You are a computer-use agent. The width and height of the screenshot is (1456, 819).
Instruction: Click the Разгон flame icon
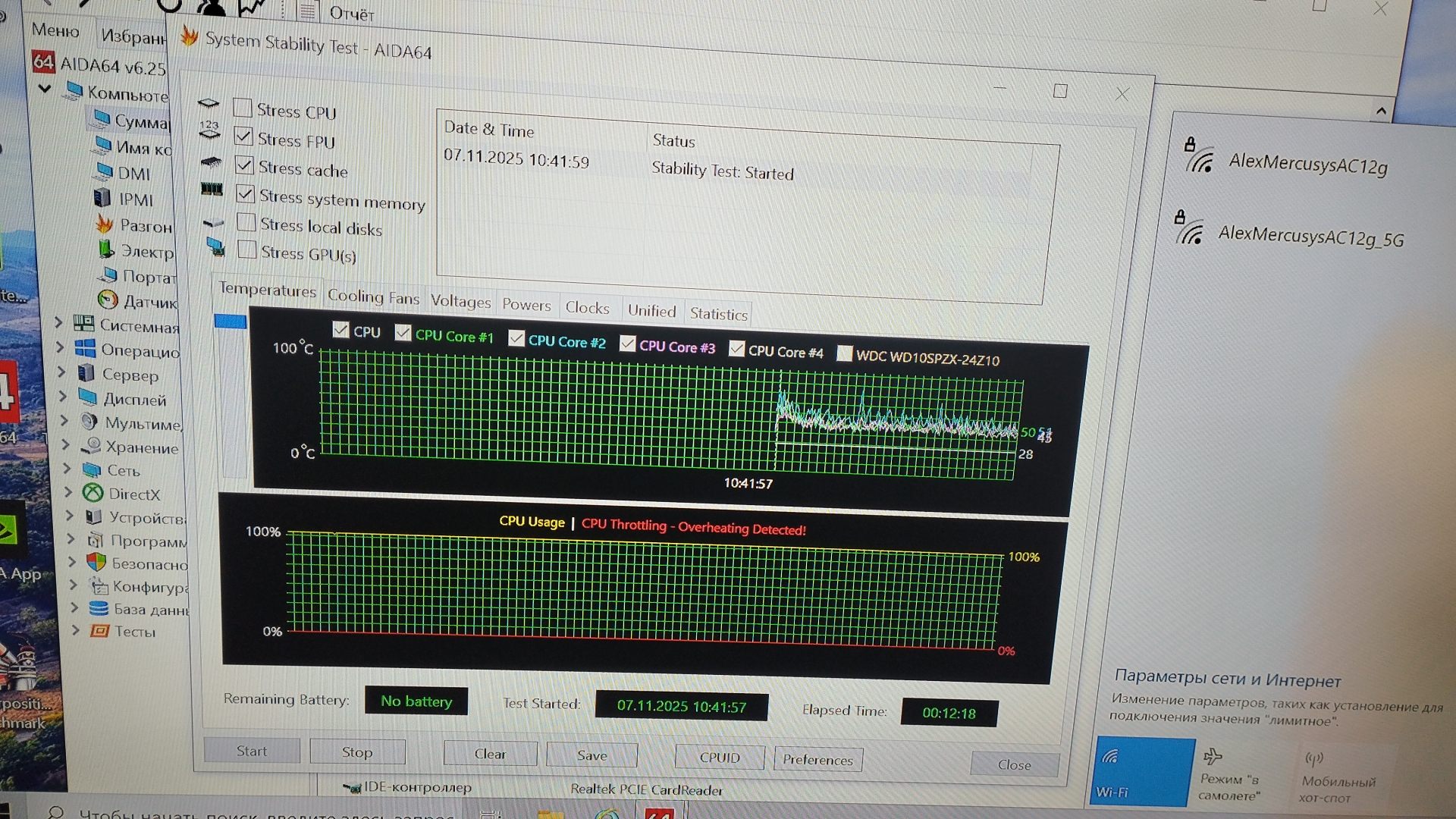105,224
